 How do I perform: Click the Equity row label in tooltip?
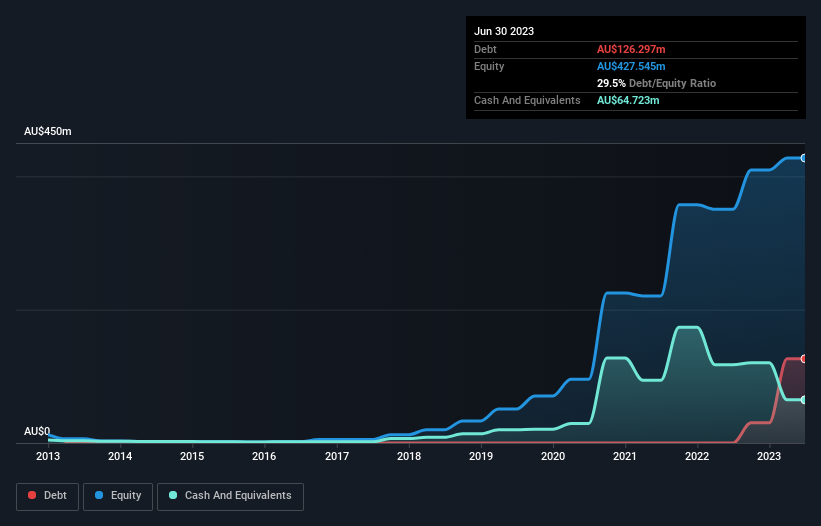[489, 66]
